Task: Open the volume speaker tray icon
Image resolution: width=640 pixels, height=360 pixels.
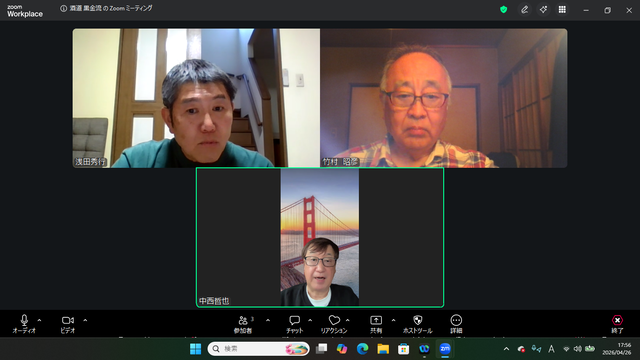Action: [x=578, y=349]
